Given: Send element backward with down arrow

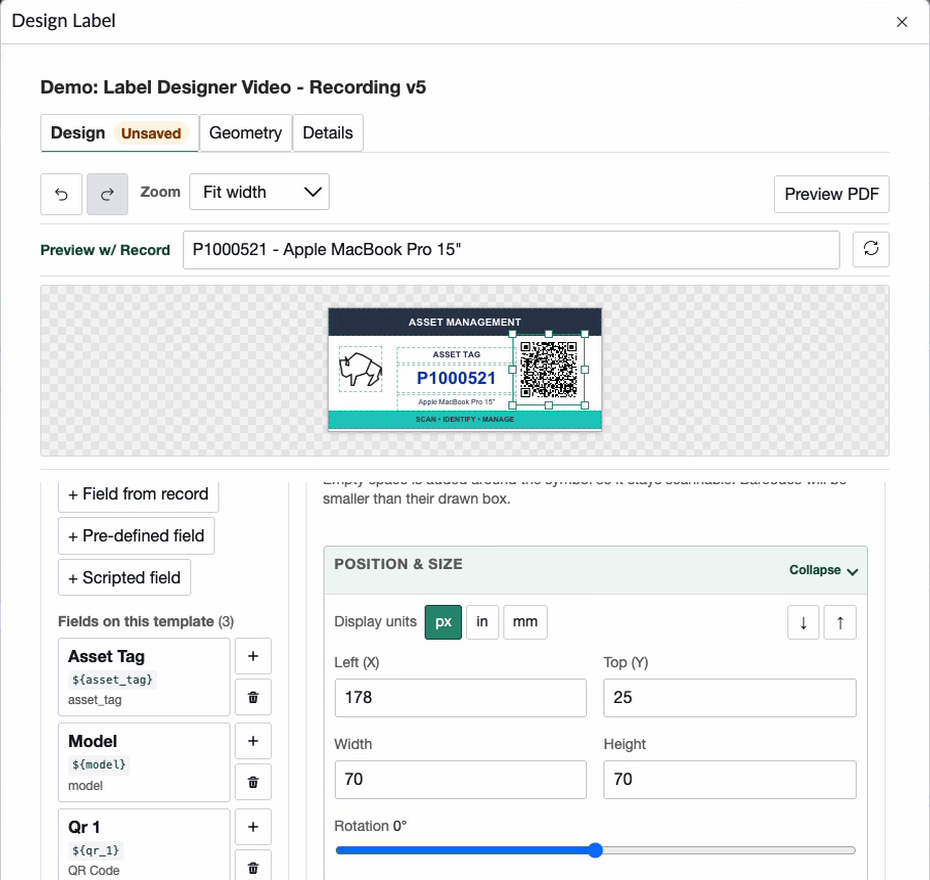Looking at the screenshot, I should coord(803,623).
